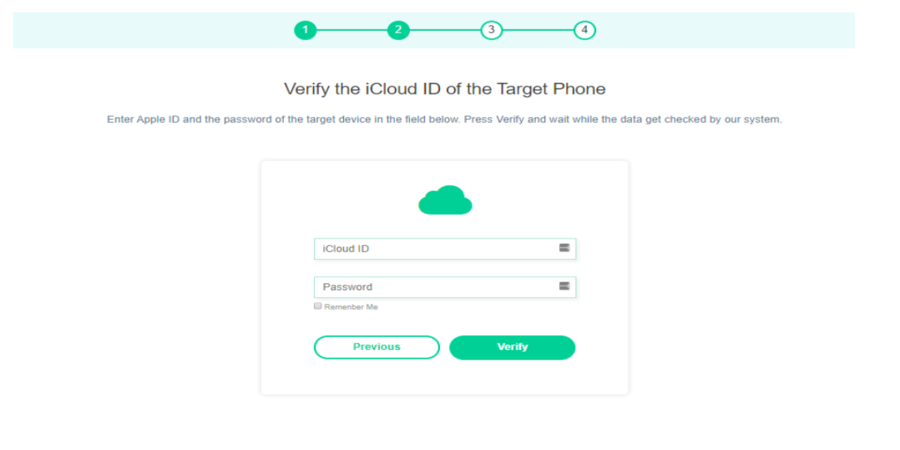The image size is (900, 450).
Task: Click the Remenber Me label text
Action: (x=351, y=307)
